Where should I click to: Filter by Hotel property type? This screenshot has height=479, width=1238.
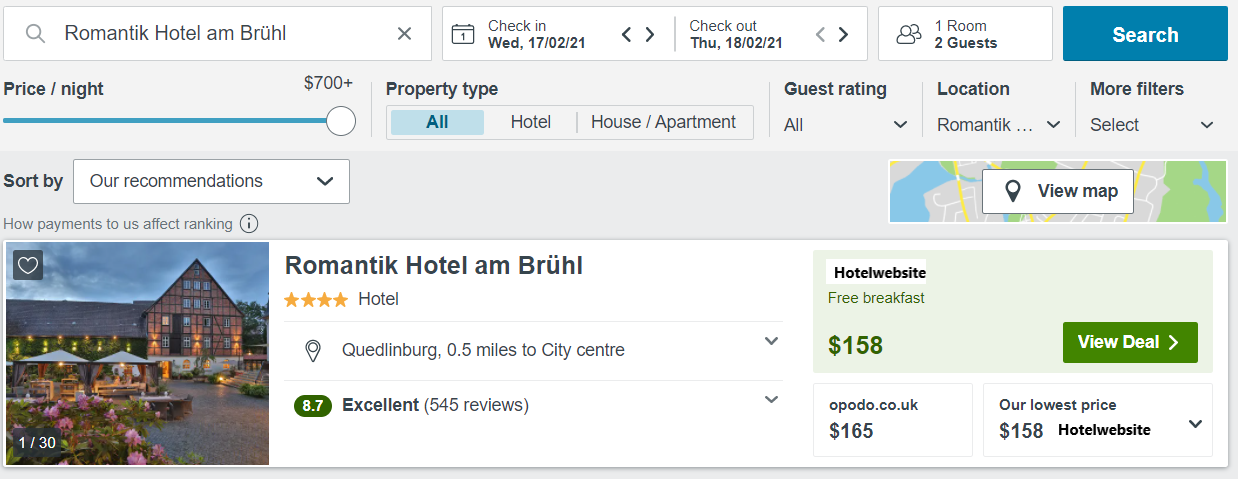point(530,122)
